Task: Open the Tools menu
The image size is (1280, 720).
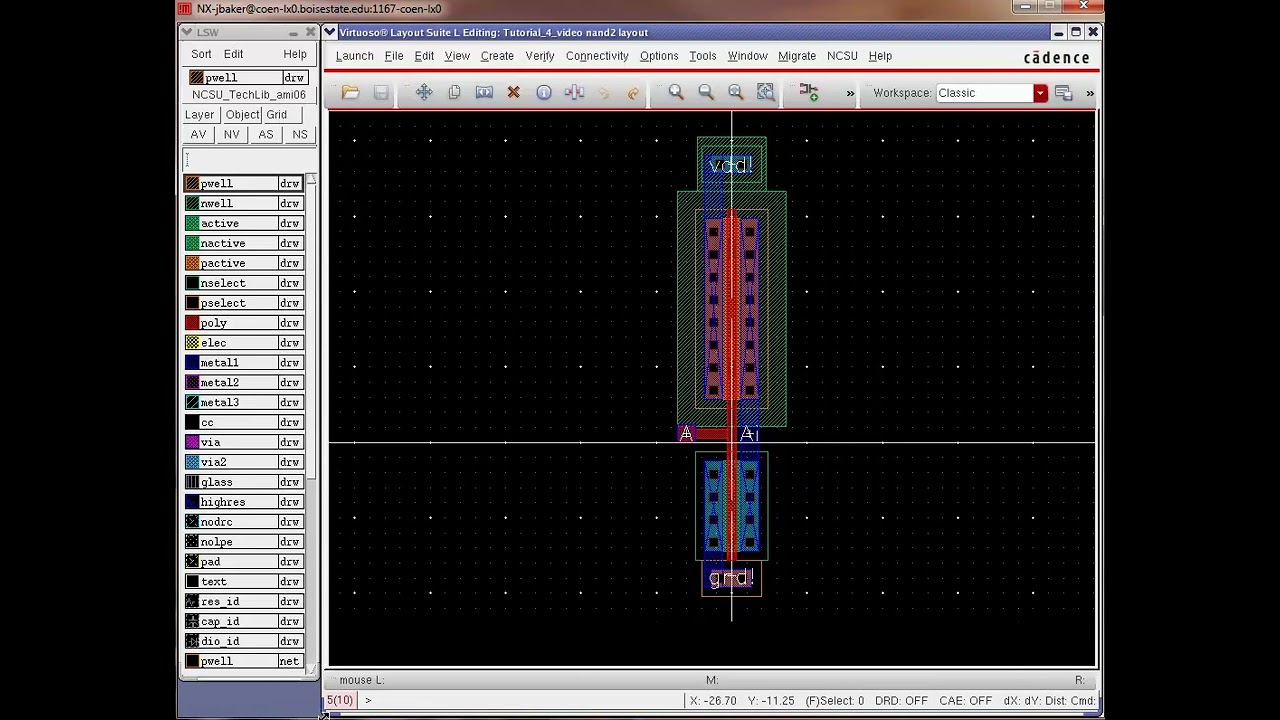Action: tap(703, 56)
